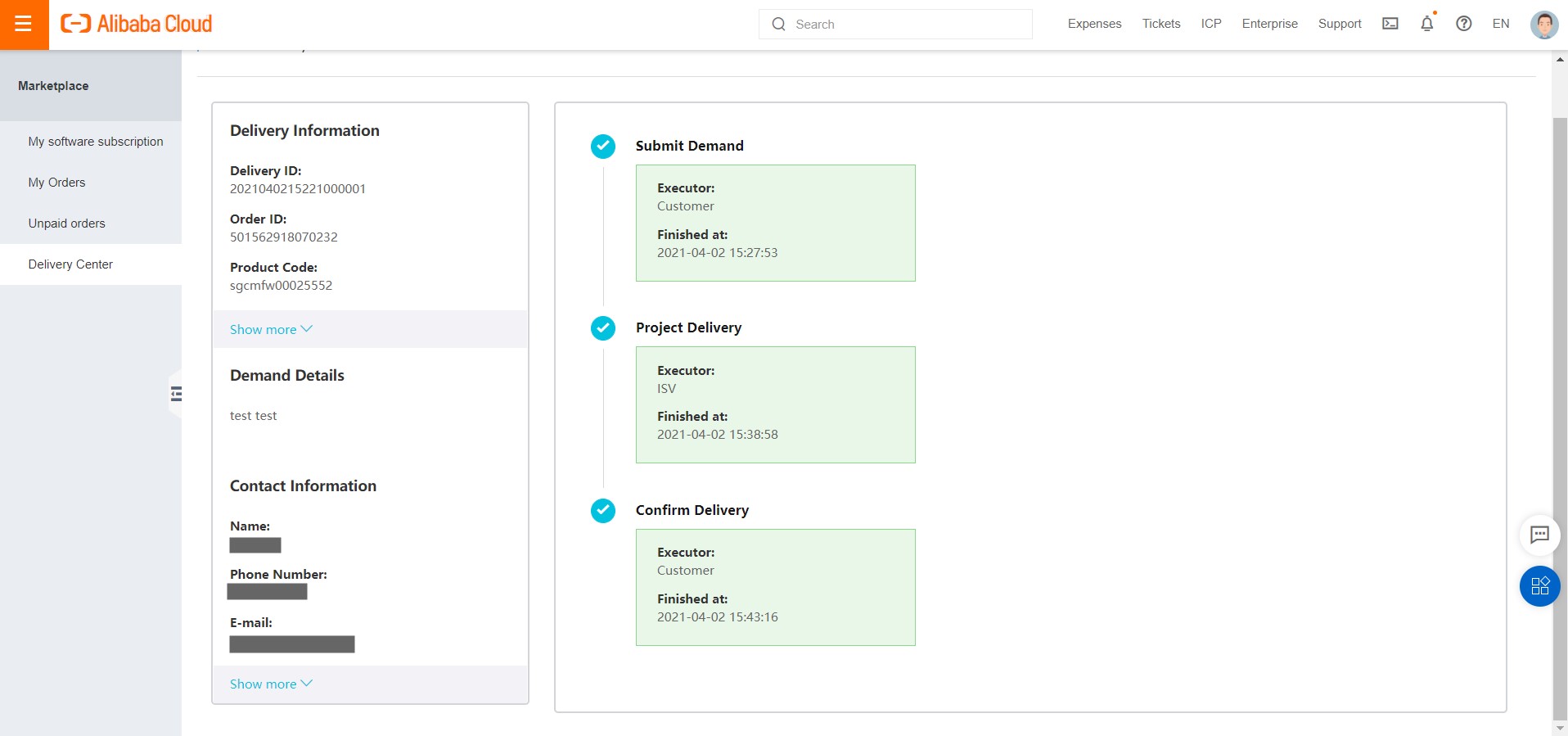The height and width of the screenshot is (736, 1568).
Task: Open Unpaid orders in sidebar
Action: point(66,224)
